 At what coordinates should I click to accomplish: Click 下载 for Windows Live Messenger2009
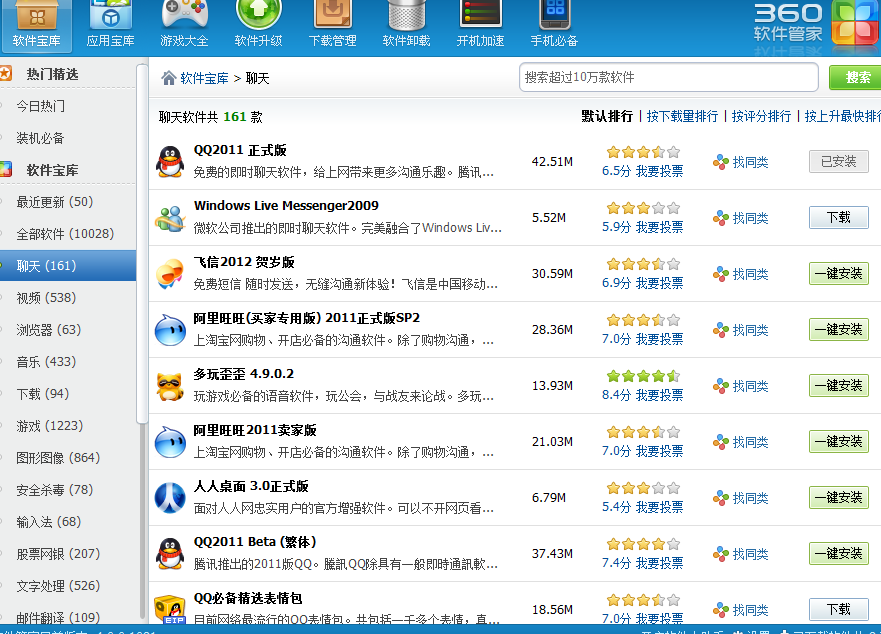pyautogui.click(x=839, y=218)
